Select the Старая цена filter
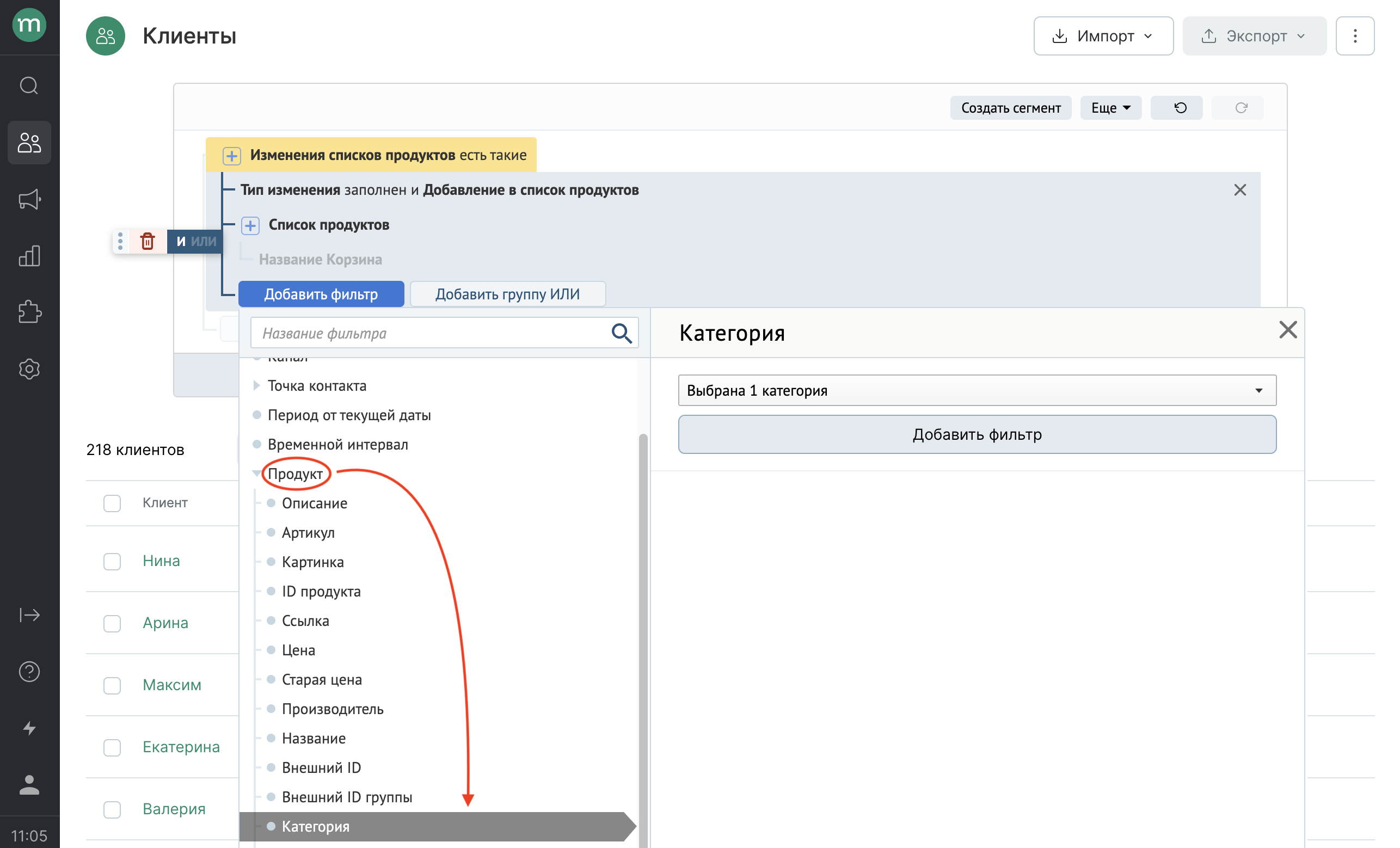The image size is (1400, 848). click(322, 679)
